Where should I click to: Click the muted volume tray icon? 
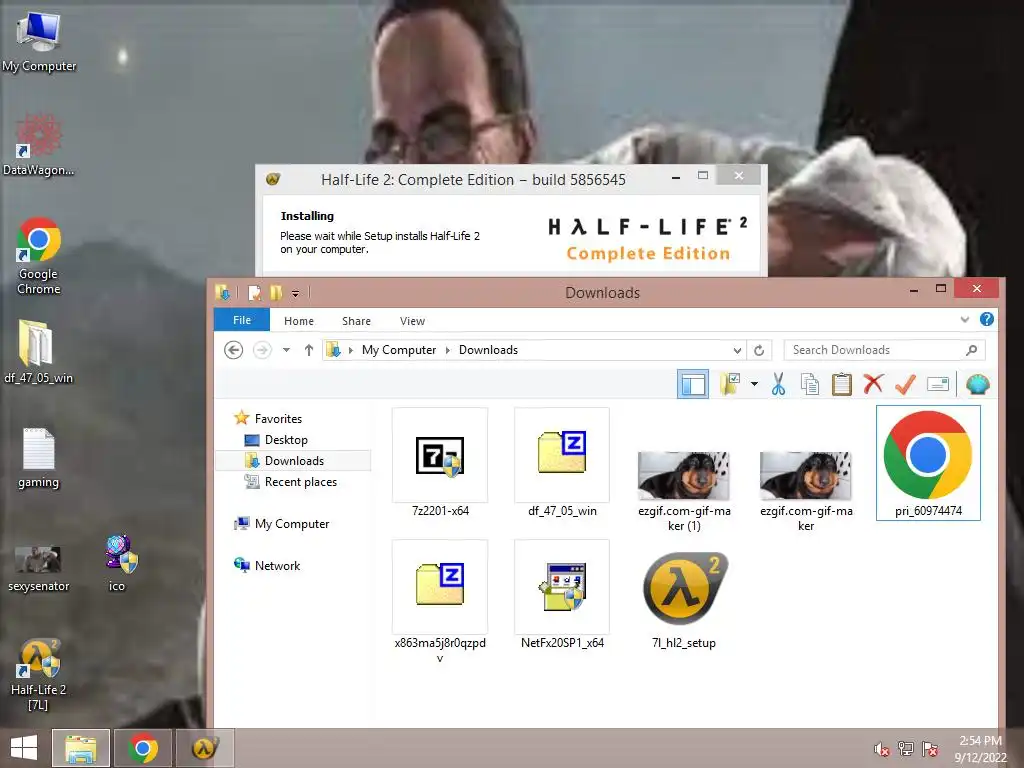tap(882, 749)
